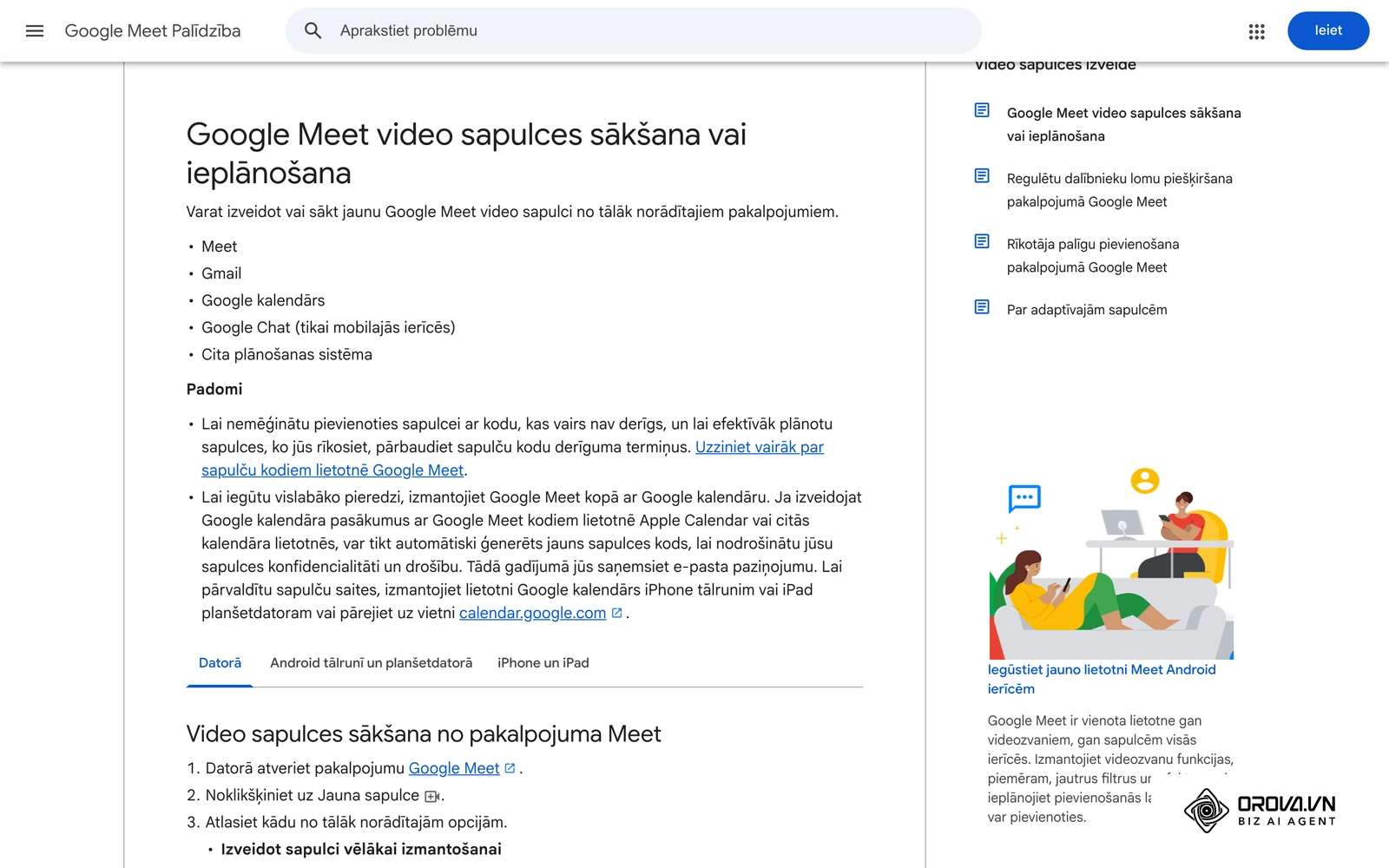
Task: Click article icon beside Par adaptīvajām sapulcēm
Action: [982, 307]
